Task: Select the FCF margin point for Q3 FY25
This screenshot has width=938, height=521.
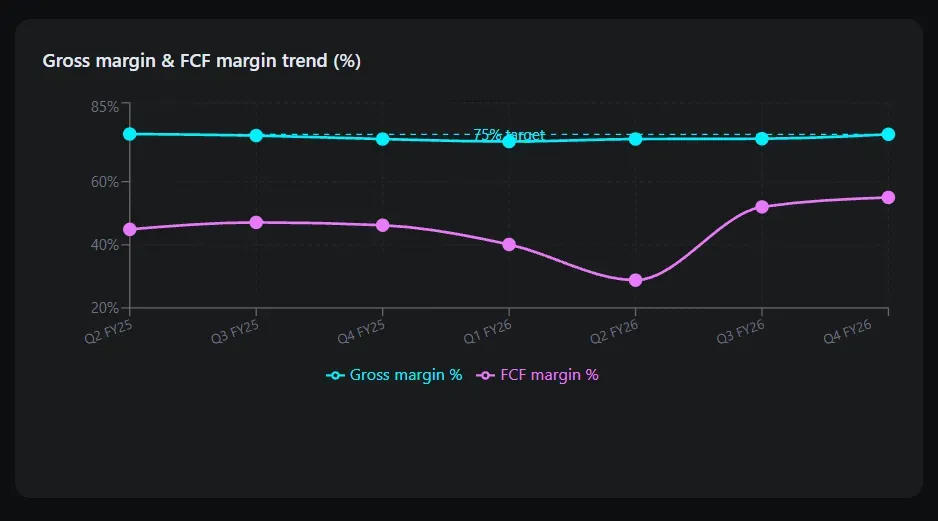Action: [256, 222]
